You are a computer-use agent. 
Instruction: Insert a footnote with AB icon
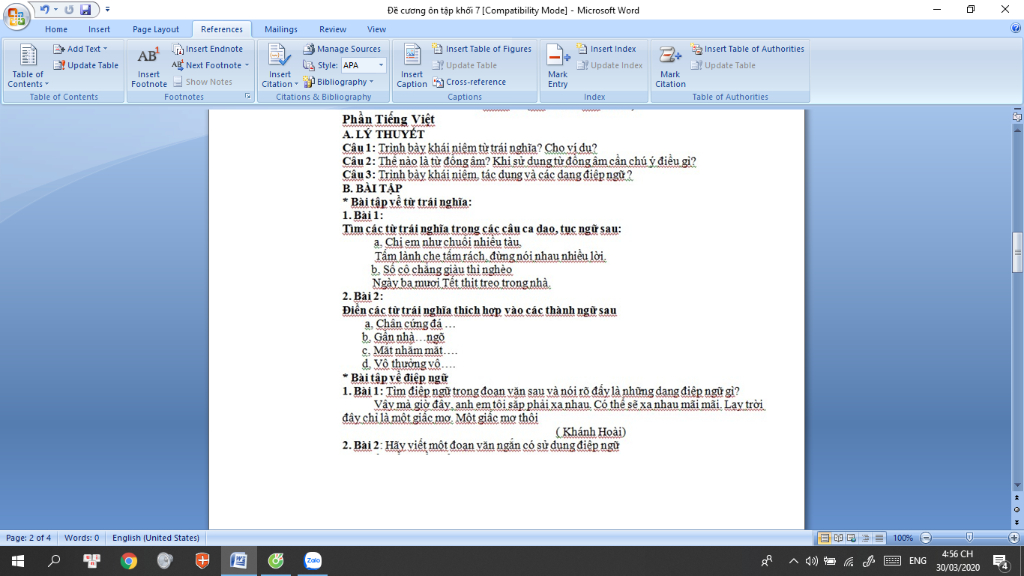pyautogui.click(x=149, y=65)
